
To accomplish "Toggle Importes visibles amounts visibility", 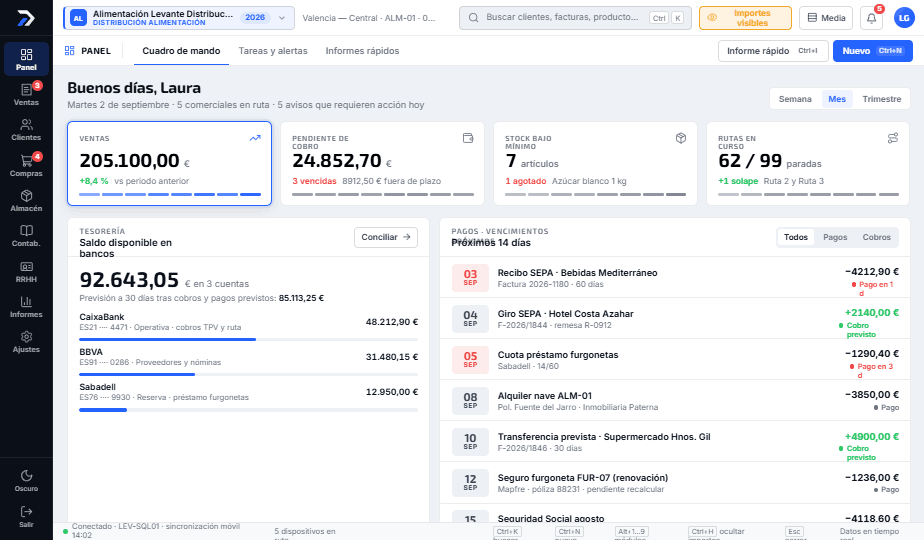I will pyautogui.click(x=745, y=18).
